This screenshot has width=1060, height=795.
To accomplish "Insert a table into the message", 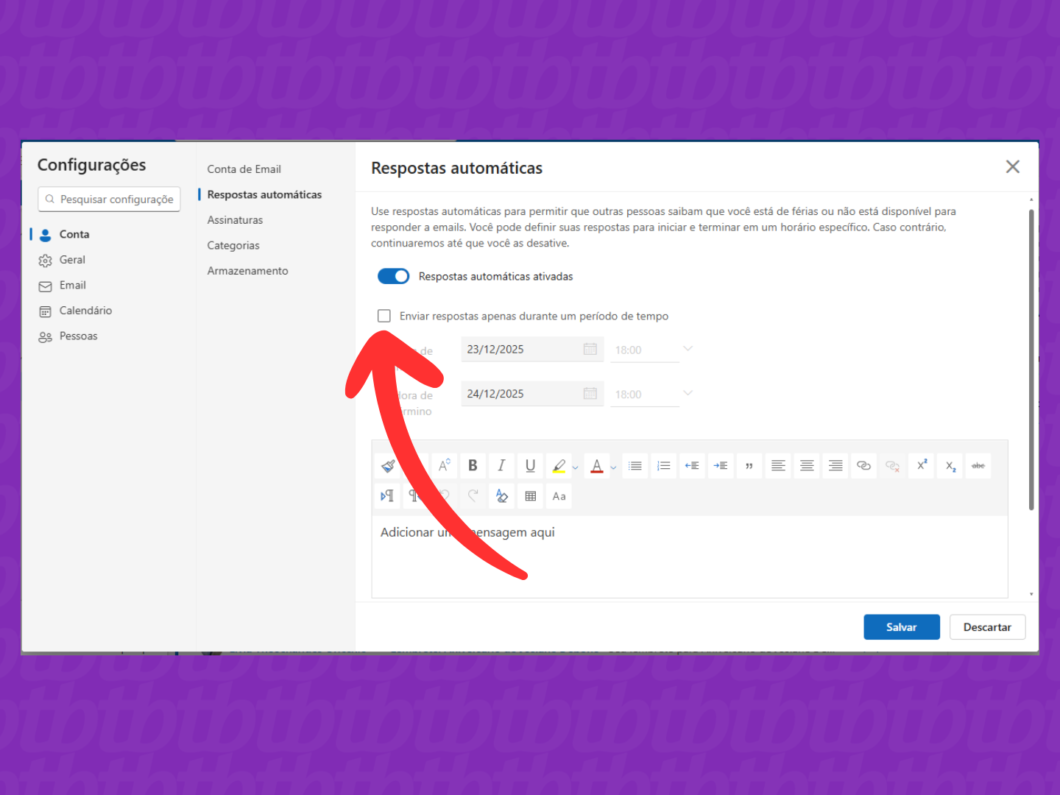I will tap(530, 495).
